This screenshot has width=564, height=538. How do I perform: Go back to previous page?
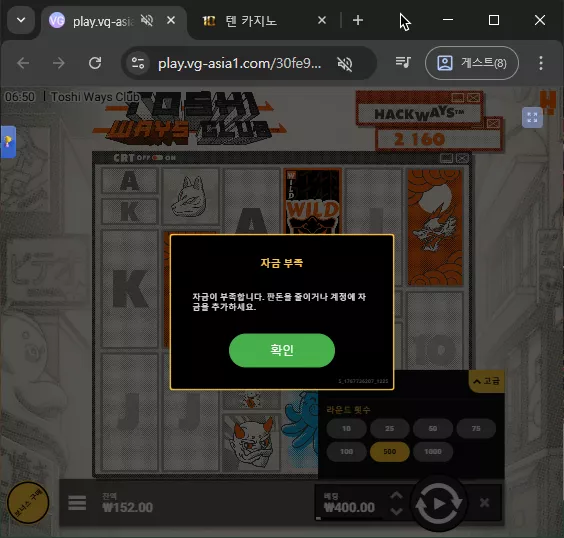click(23, 63)
